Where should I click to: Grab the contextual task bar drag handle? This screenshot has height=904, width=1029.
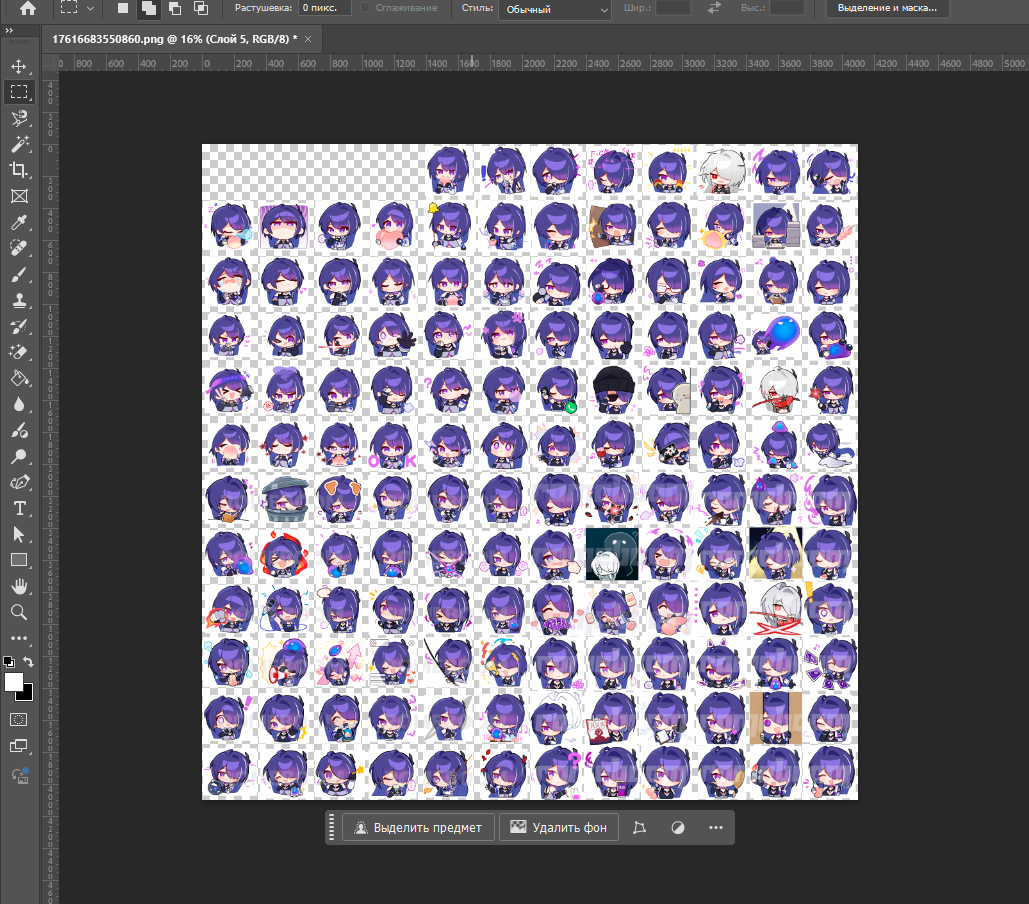click(331, 827)
